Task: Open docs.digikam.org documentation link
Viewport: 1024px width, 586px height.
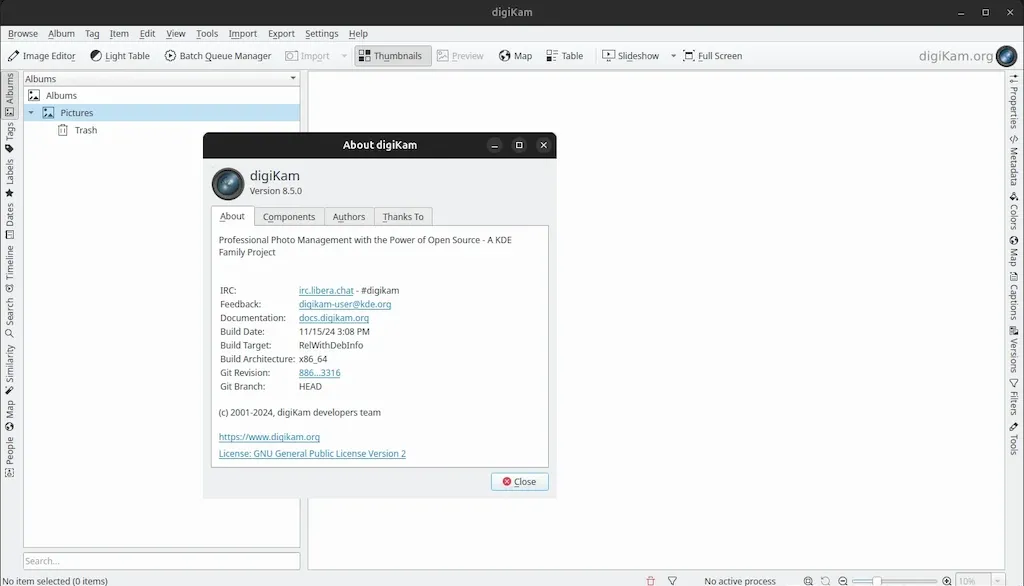Action: click(x=334, y=318)
